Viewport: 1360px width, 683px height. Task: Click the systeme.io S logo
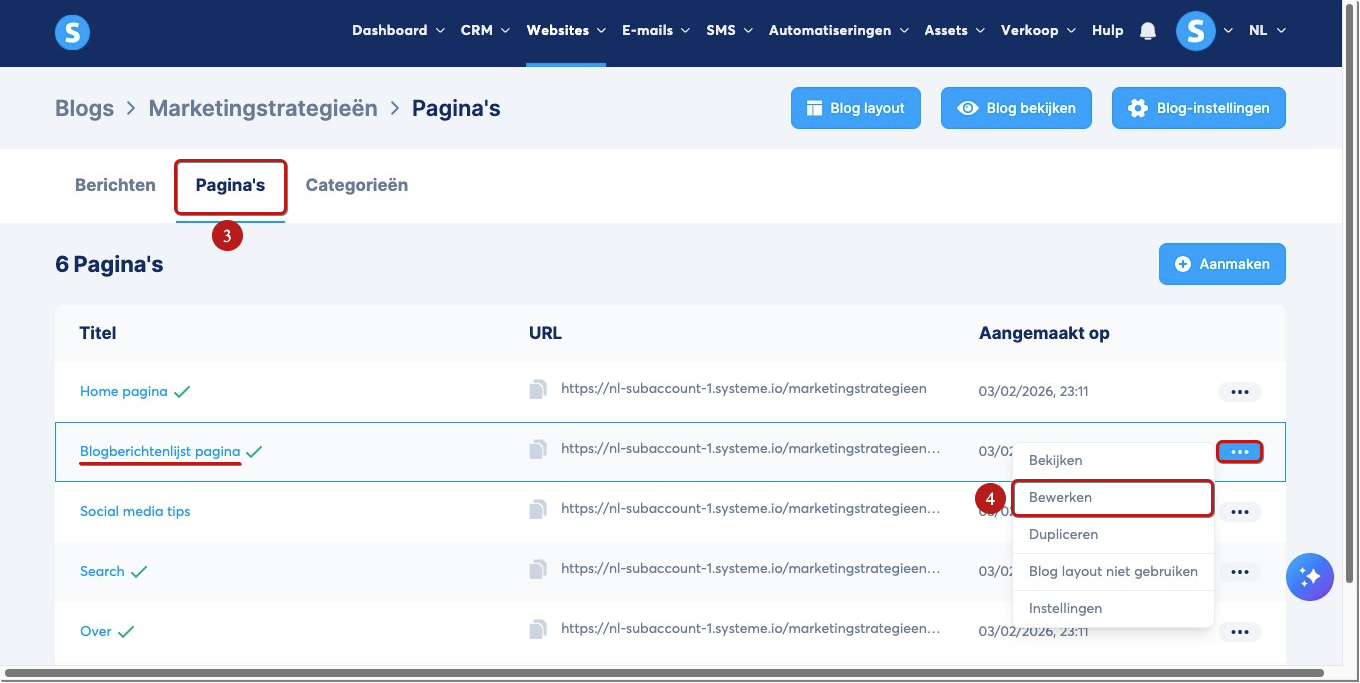[x=72, y=32]
